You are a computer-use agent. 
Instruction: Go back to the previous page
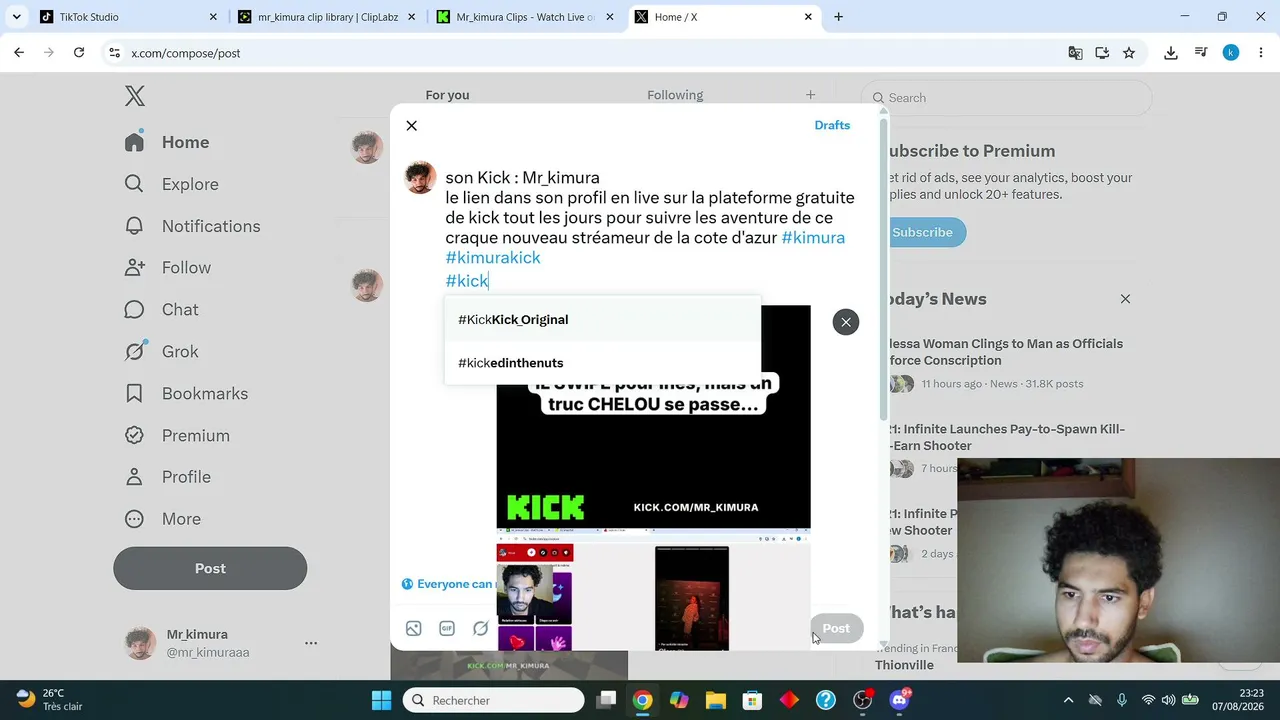tap(19, 53)
